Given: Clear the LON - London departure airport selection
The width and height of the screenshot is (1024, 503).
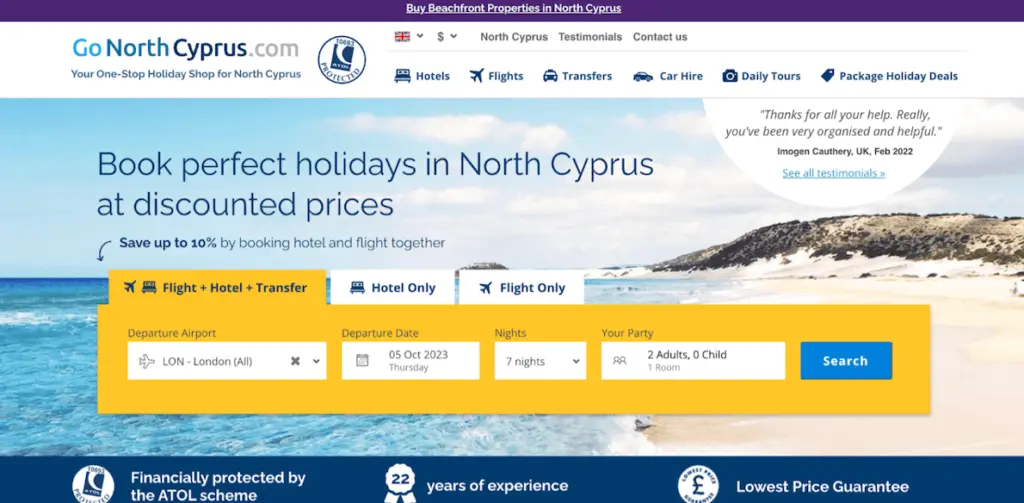Looking at the screenshot, I should 295,361.
